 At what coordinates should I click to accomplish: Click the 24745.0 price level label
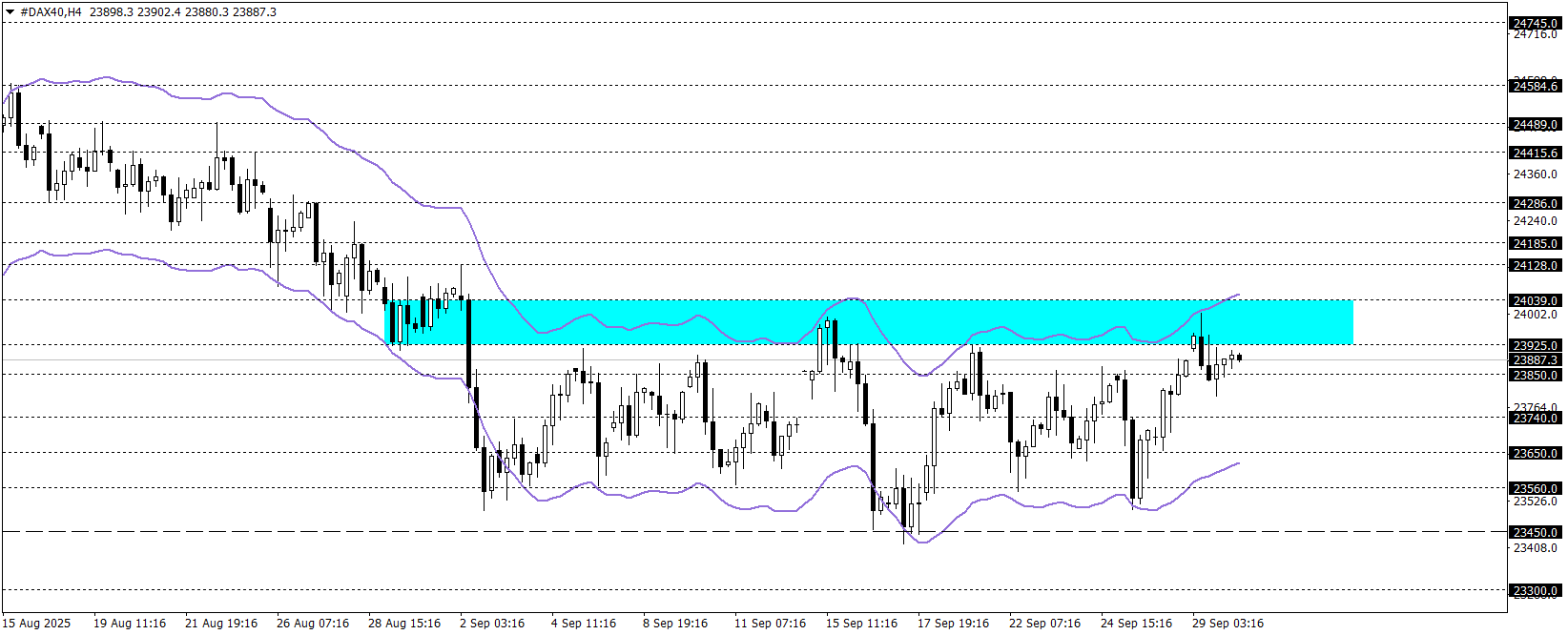tap(1536, 23)
